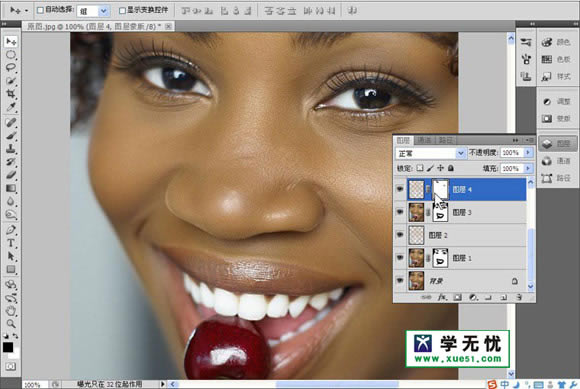Open the fill slider arrow

528,168
